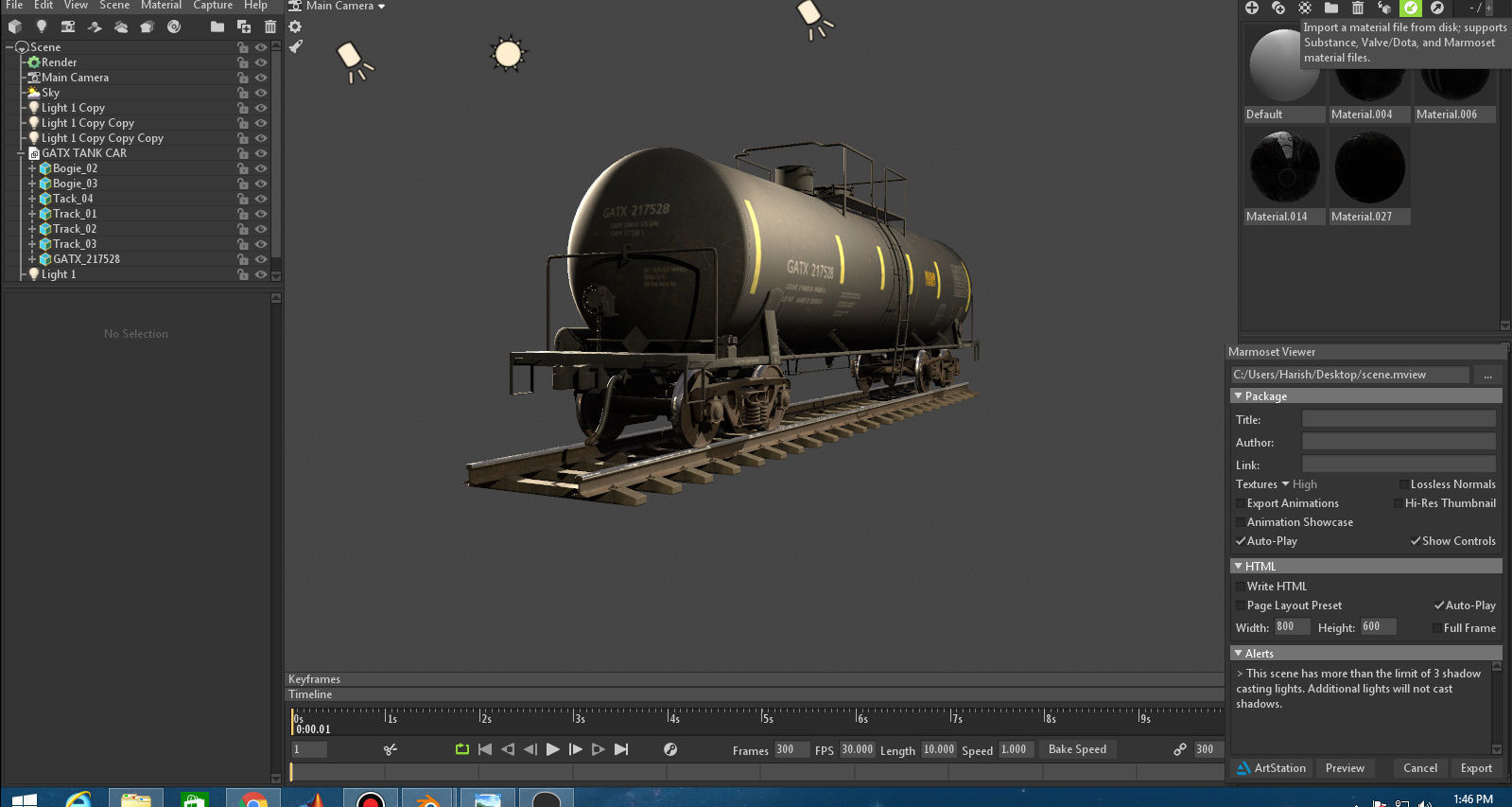Create a new material with plus icon
This screenshot has height=807, width=1512.
(x=1252, y=8)
